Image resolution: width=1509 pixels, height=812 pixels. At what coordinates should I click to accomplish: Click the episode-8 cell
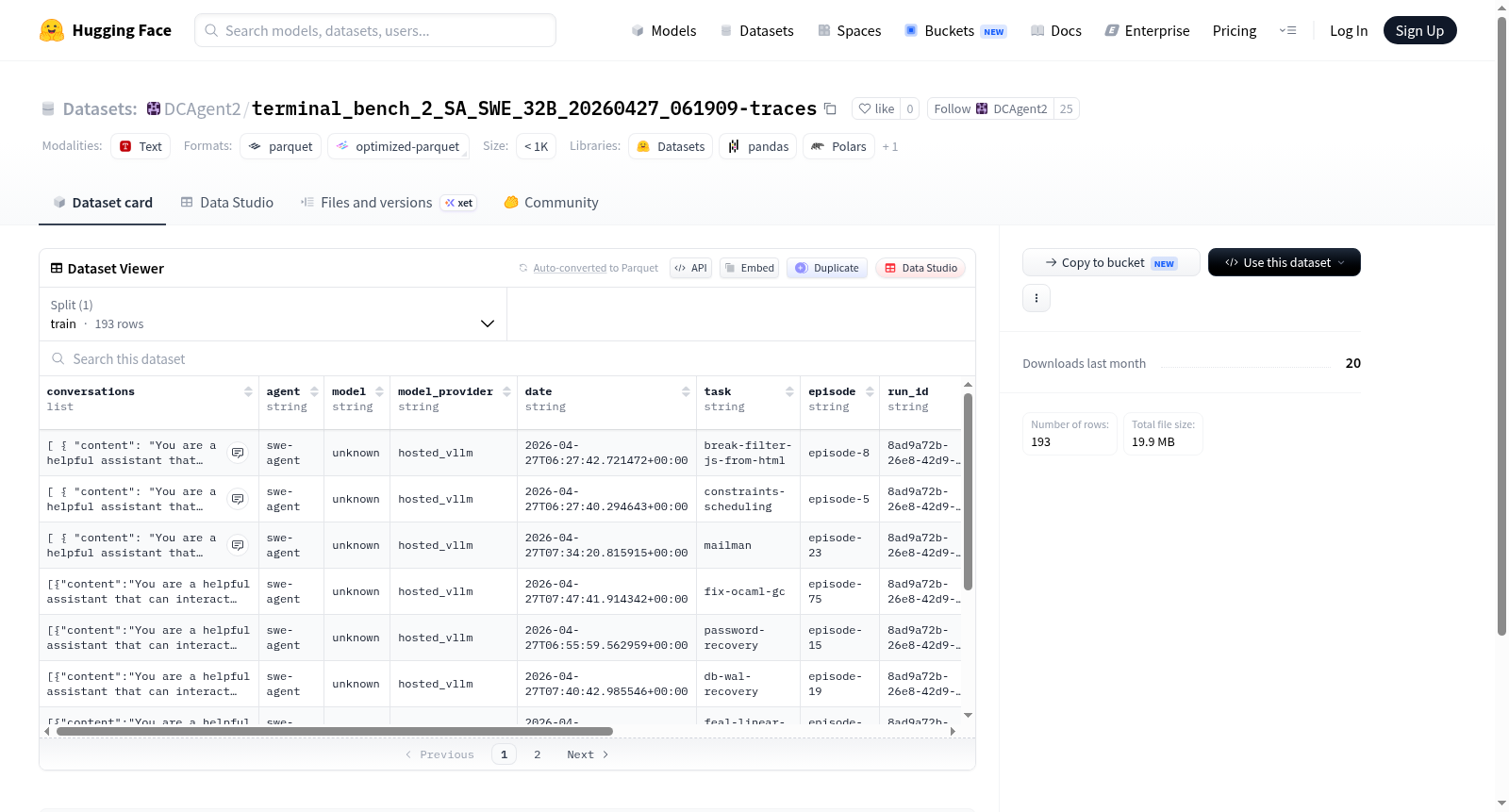(839, 453)
